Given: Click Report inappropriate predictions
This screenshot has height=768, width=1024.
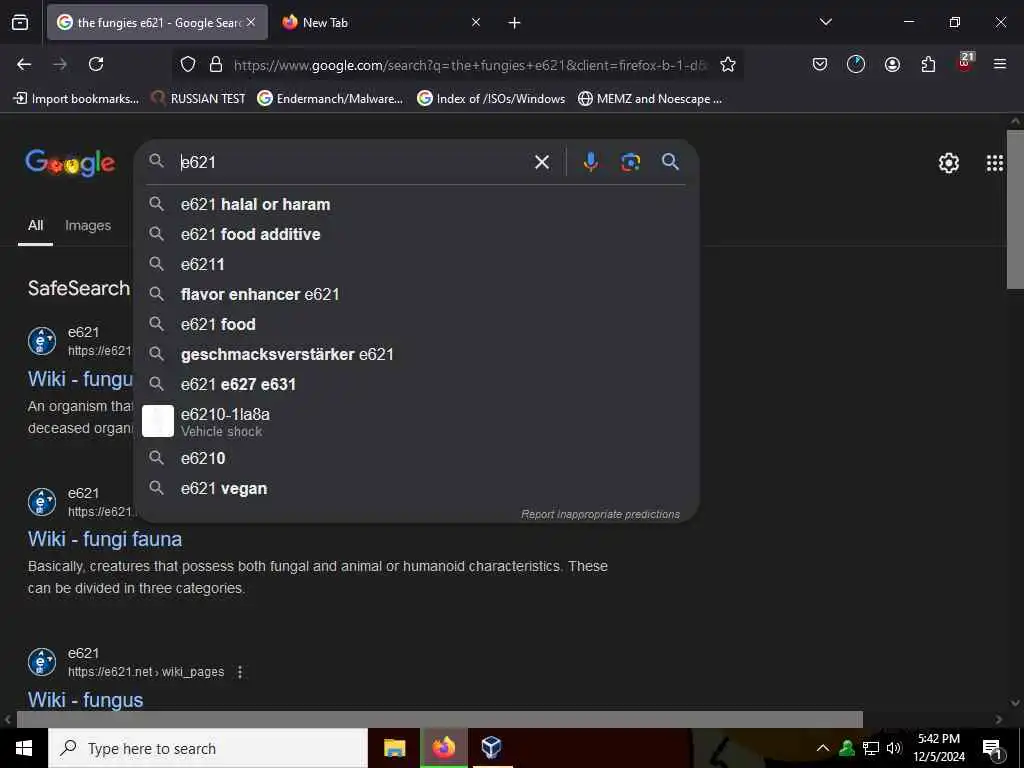Looking at the screenshot, I should click(600, 515).
